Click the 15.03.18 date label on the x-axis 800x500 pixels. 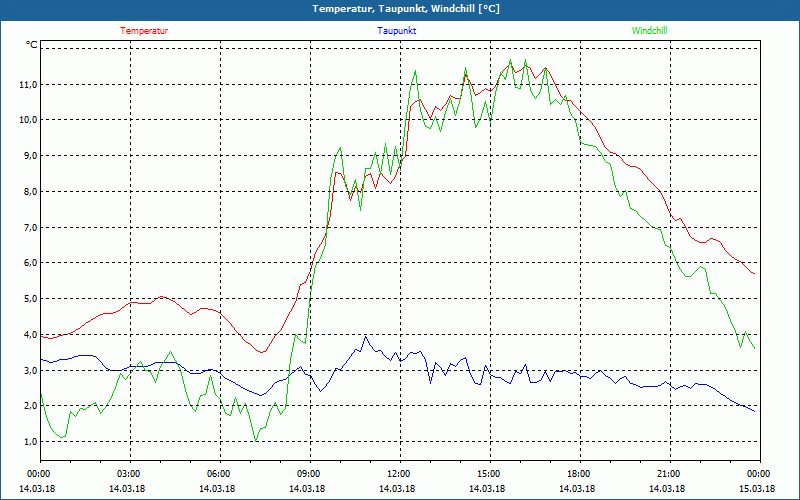pyautogui.click(x=757, y=489)
